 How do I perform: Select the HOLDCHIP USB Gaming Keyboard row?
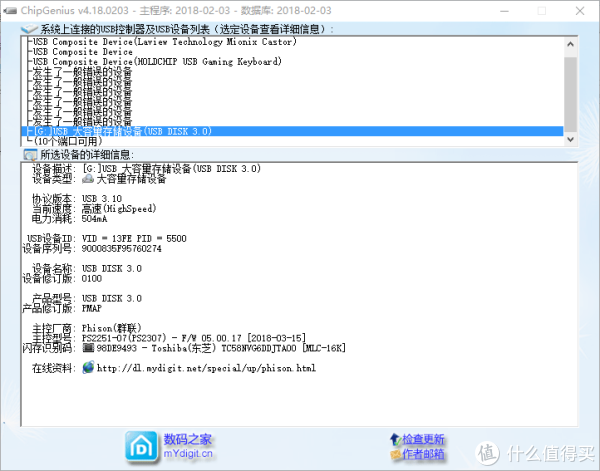[x=292, y=62]
